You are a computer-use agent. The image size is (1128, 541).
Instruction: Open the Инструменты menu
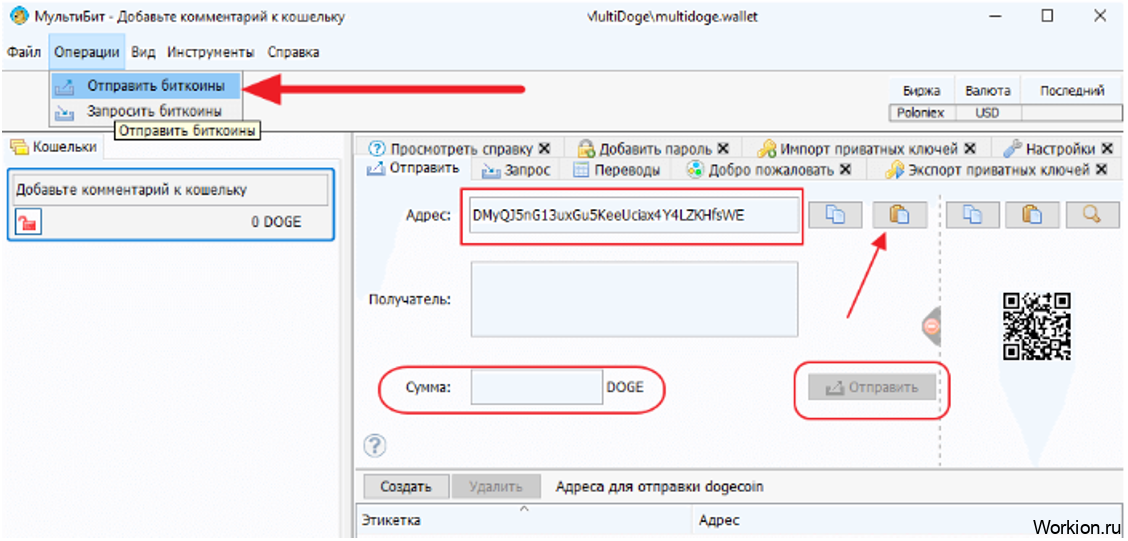(210, 52)
